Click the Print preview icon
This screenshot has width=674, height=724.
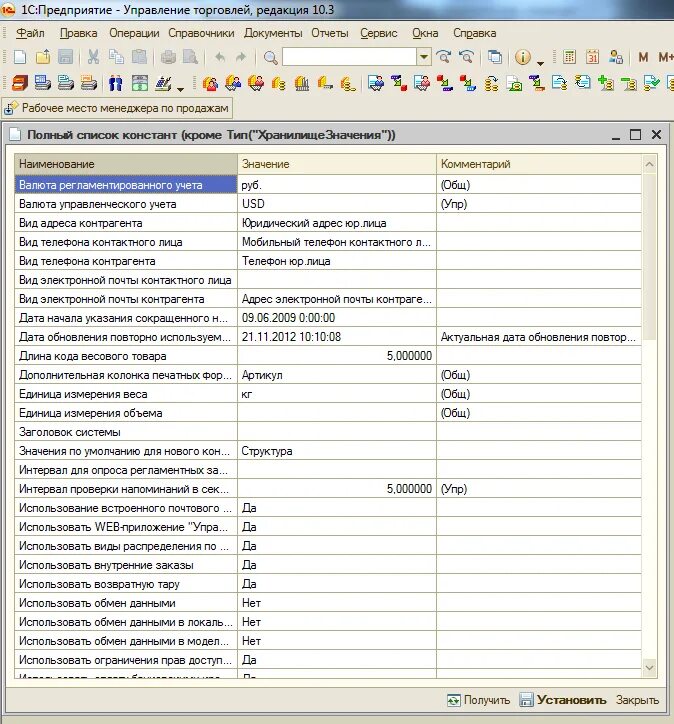click(x=190, y=57)
